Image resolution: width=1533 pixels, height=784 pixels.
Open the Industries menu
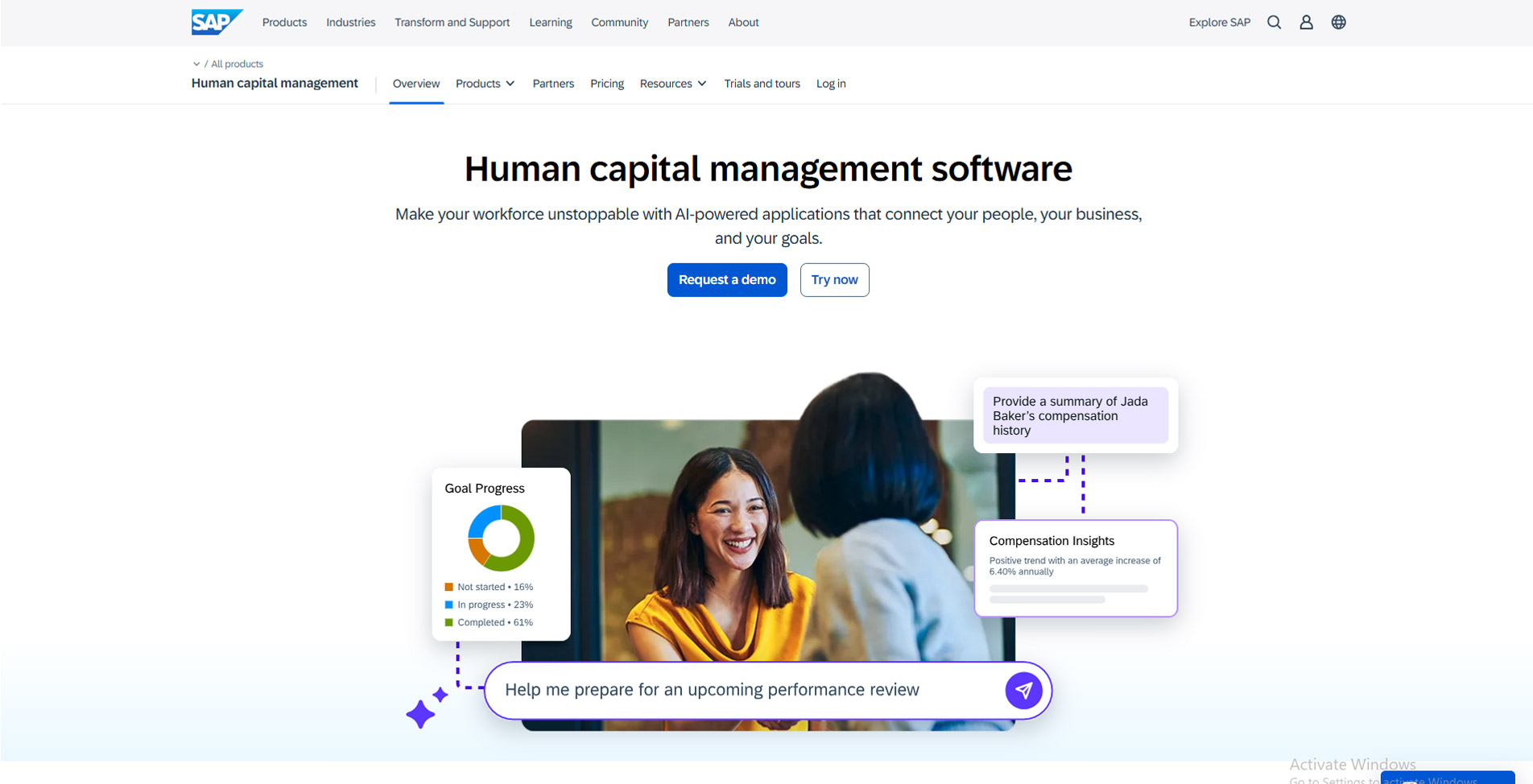click(x=350, y=22)
